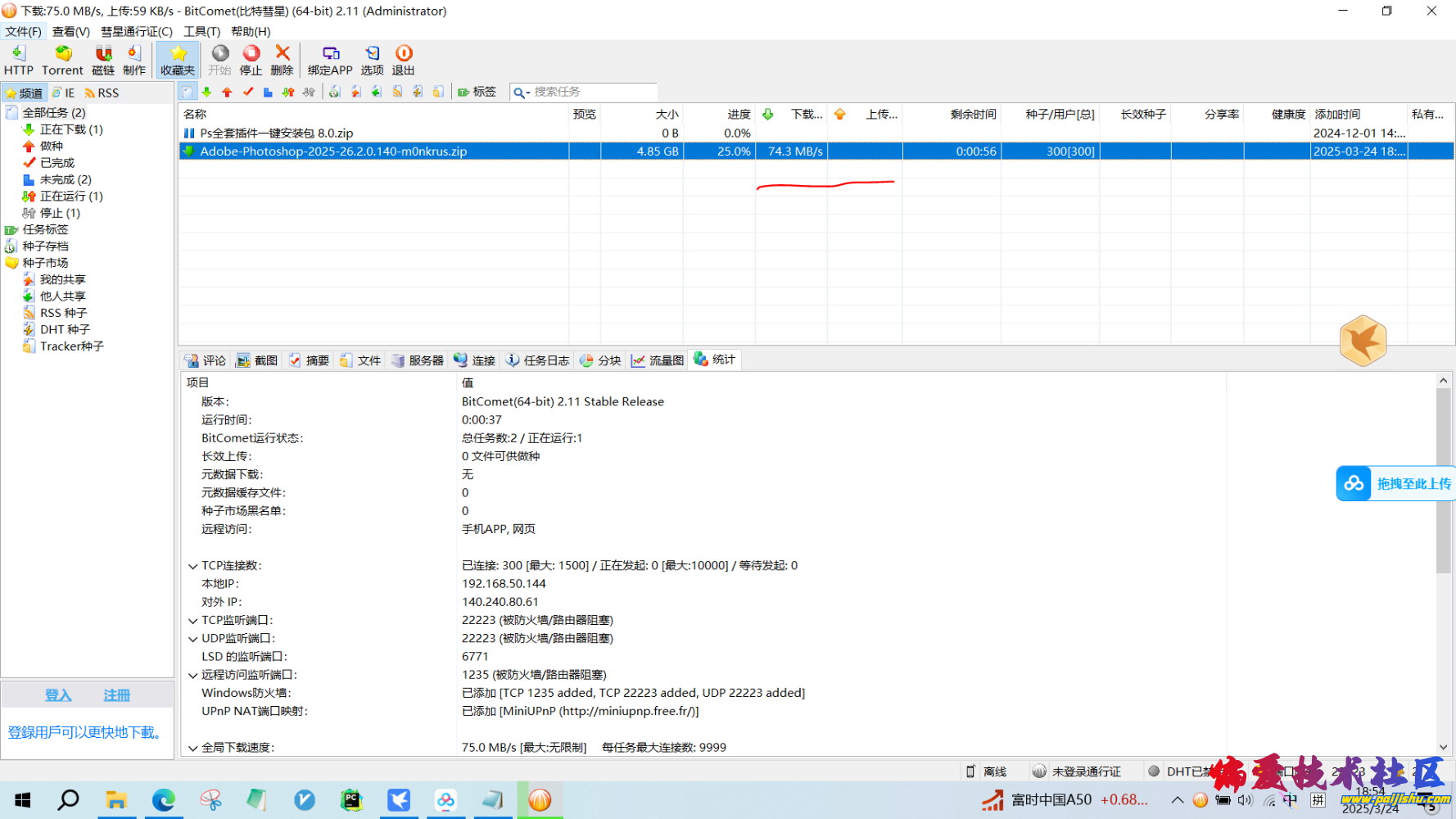
Task: Click the 注册 register link
Action: [x=116, y=695]
